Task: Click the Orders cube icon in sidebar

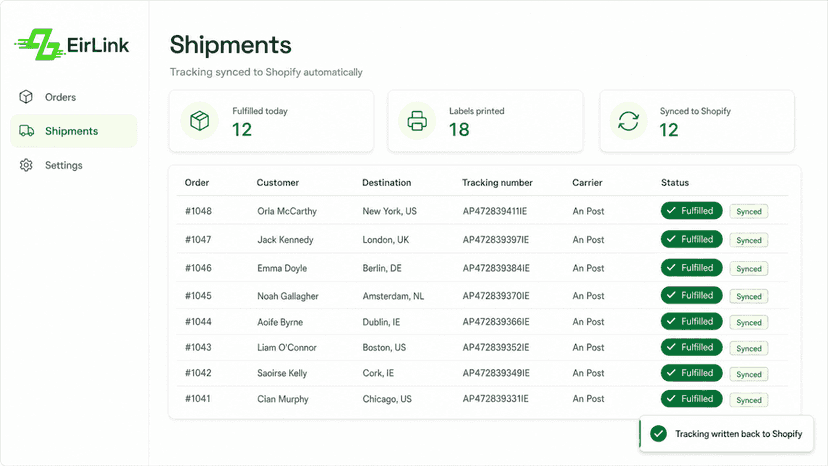Action: [26, 97]
